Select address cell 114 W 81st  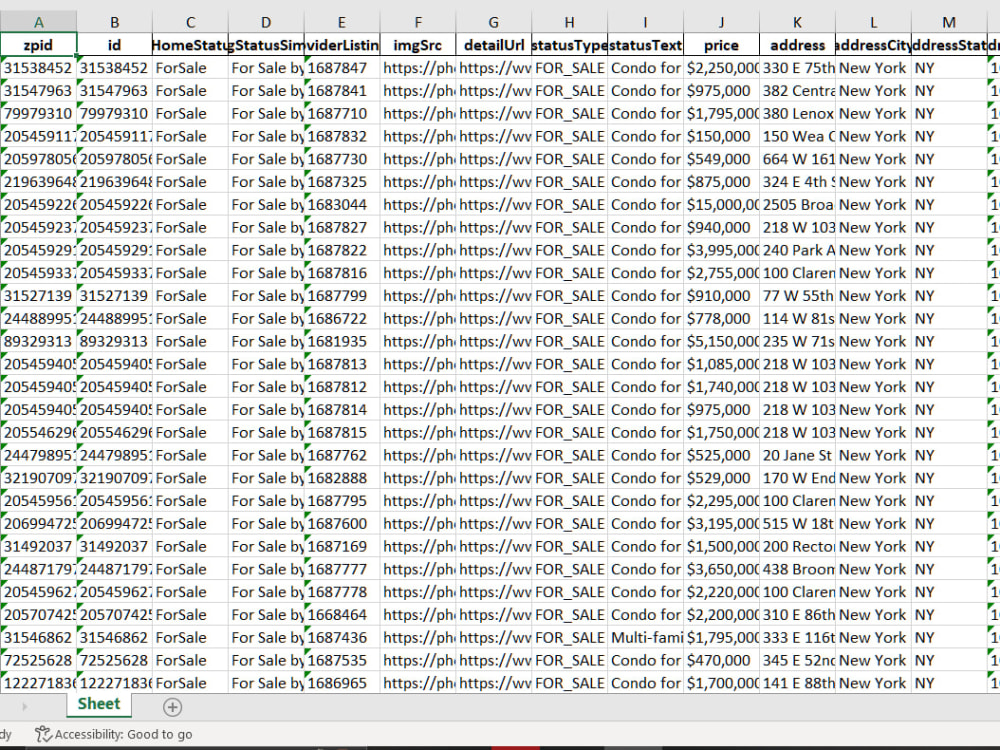pyautogui.click(x=797, y=318)
